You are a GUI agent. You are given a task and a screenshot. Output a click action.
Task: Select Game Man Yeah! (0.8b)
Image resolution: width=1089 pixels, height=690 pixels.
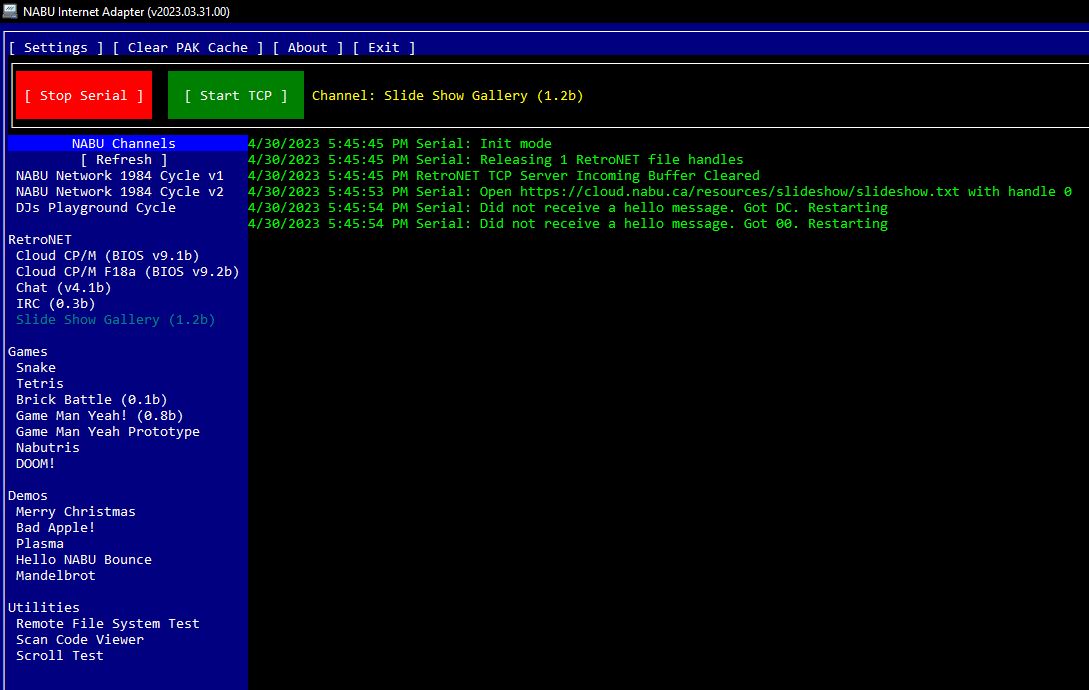[x=100, y=415]
